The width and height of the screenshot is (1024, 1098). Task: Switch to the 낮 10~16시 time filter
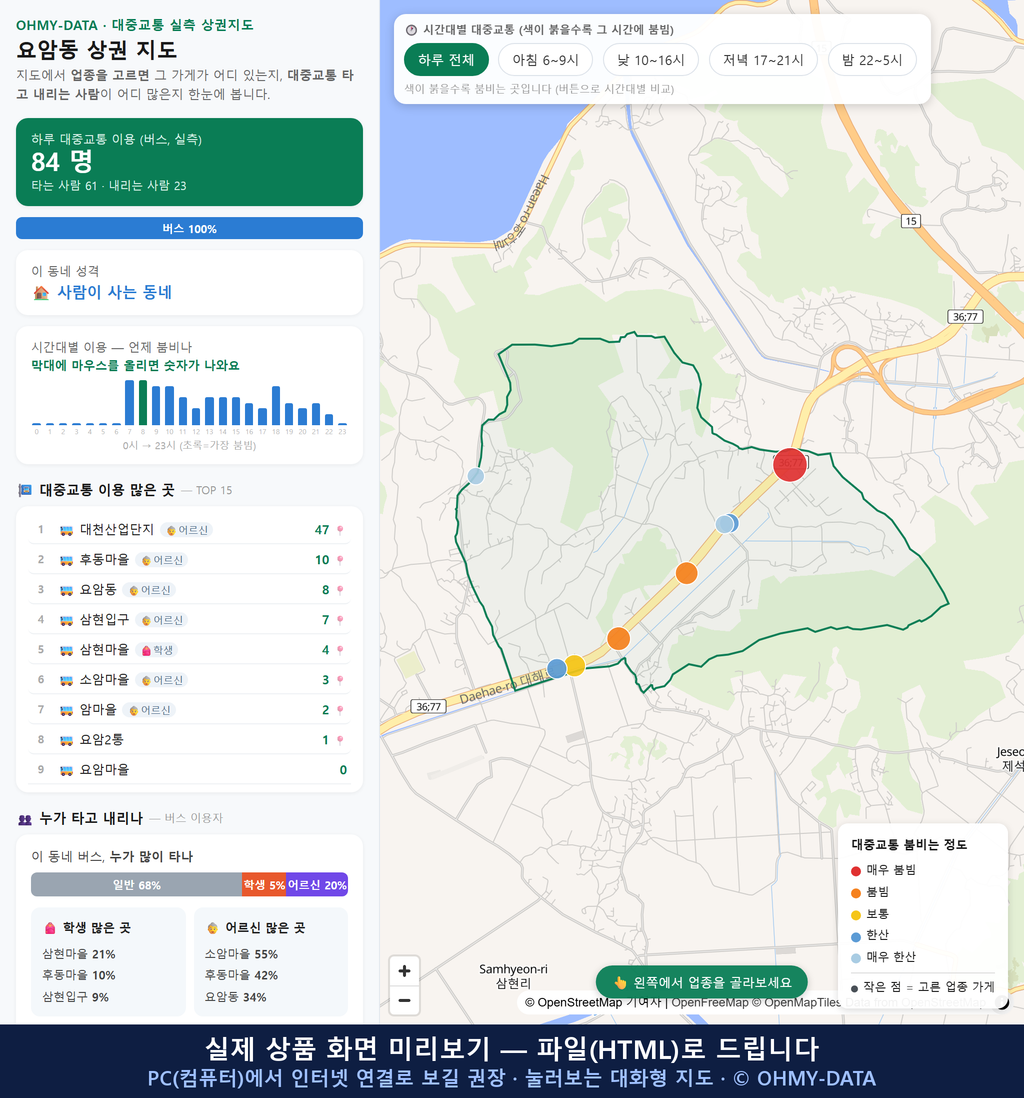[651, 60]
